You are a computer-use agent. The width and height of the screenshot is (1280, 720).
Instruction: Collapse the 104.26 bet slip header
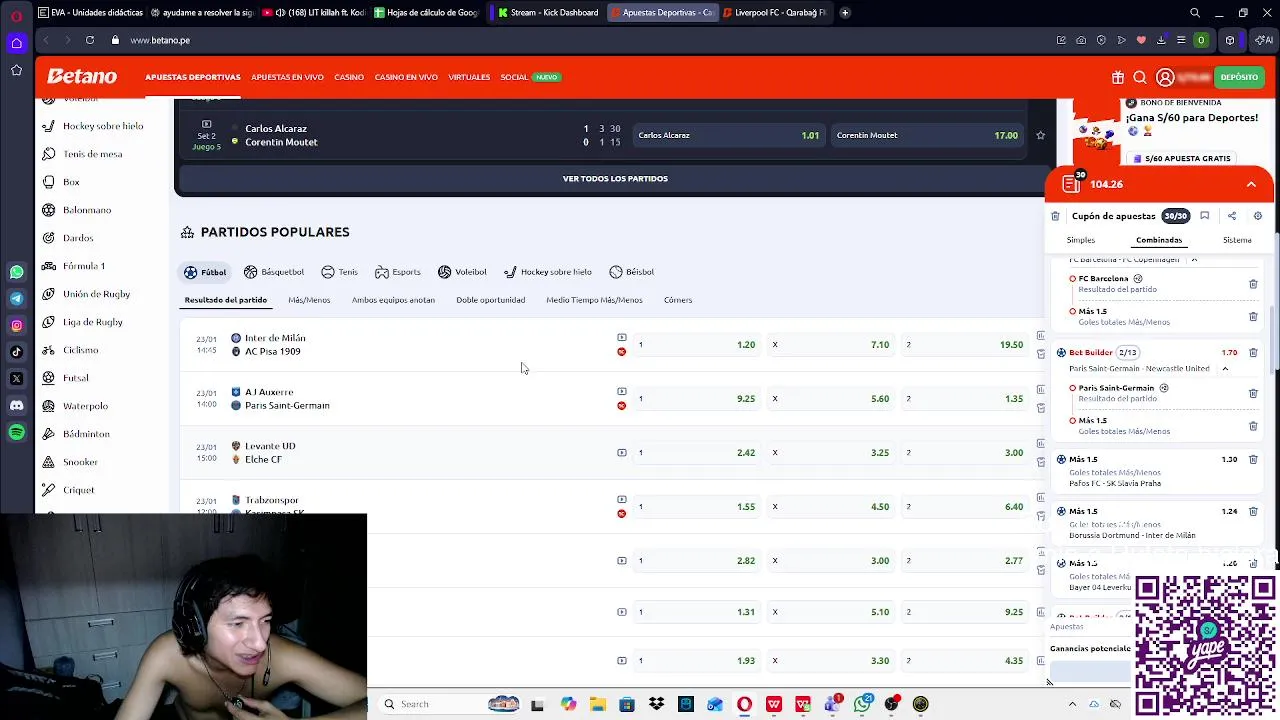click(x=1251, y=184)
